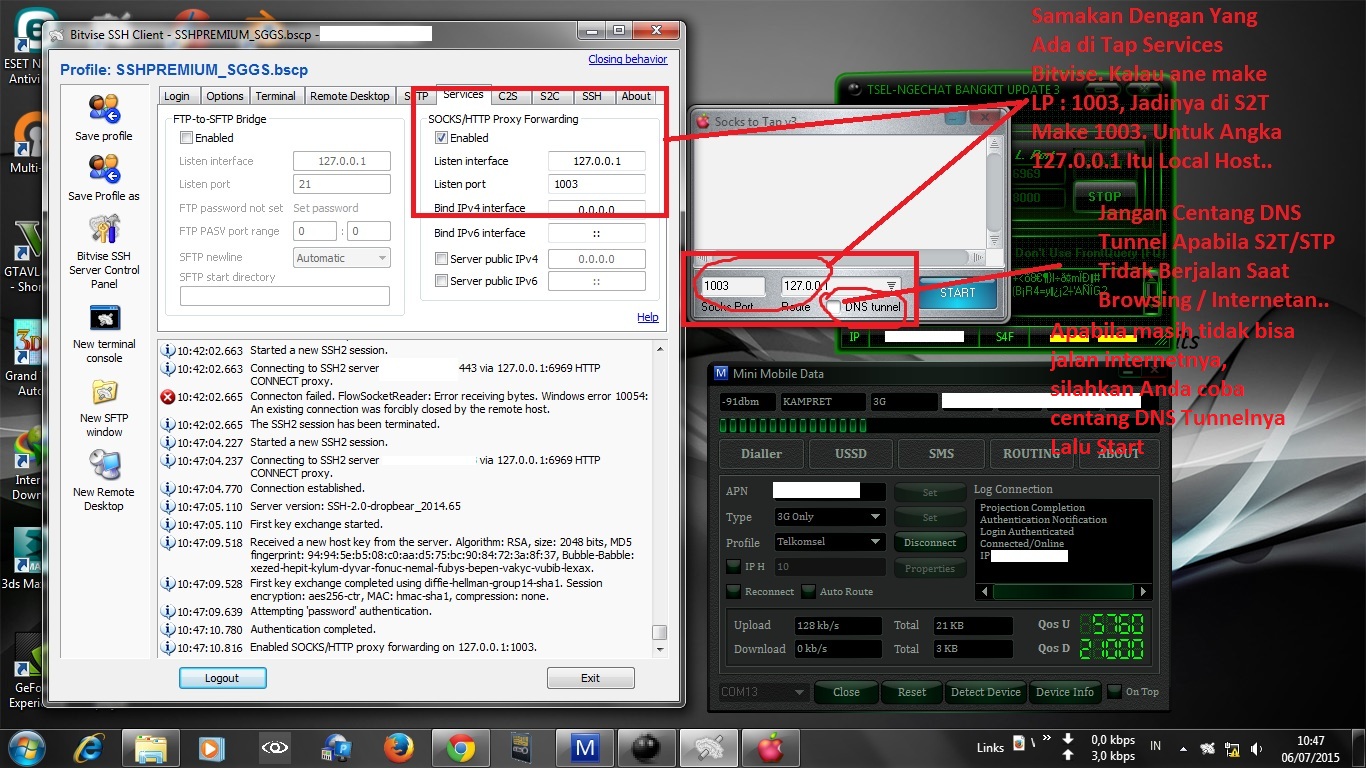The image size is (1366, 768).
Task: Click the TSEL-NGECHAT window orb icon
Action: (x=854, y=88)
